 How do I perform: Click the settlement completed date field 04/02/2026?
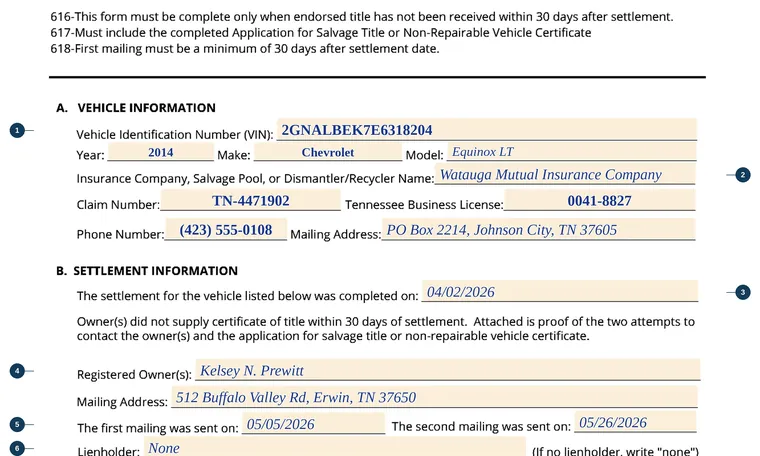point(560,291)
